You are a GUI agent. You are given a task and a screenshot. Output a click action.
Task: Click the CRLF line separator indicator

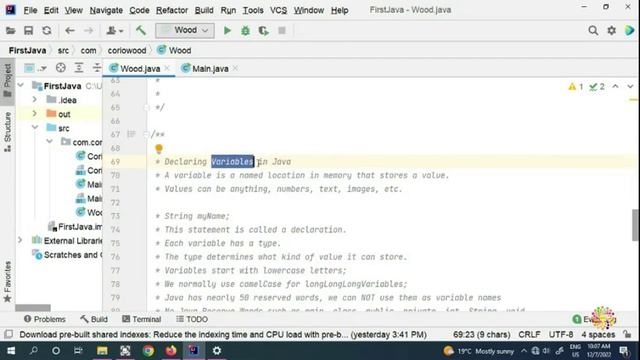pyautogui.click(x=529, y=334)
